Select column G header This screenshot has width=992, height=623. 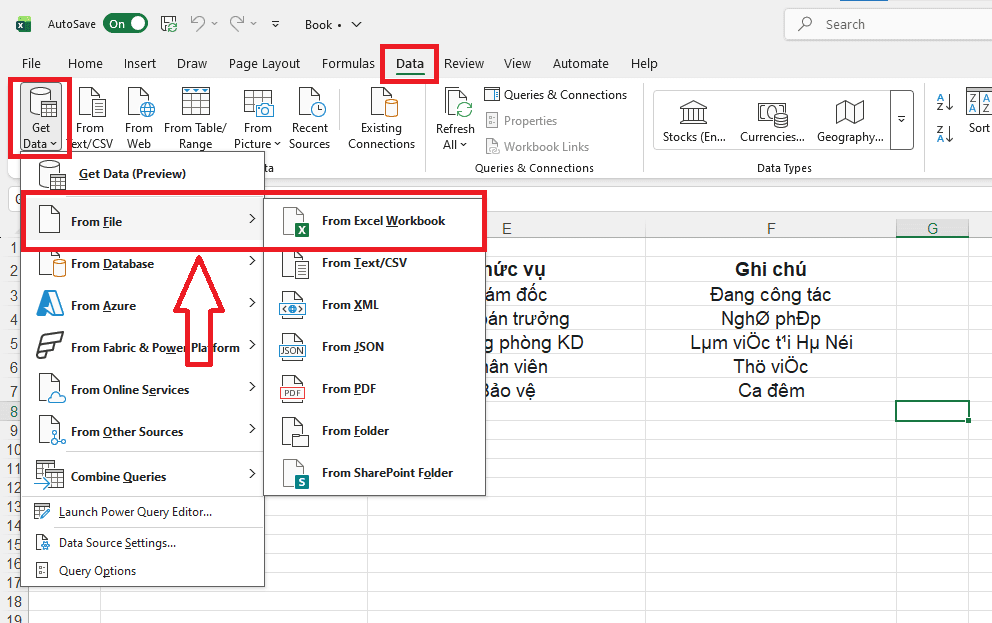(932, 228)
